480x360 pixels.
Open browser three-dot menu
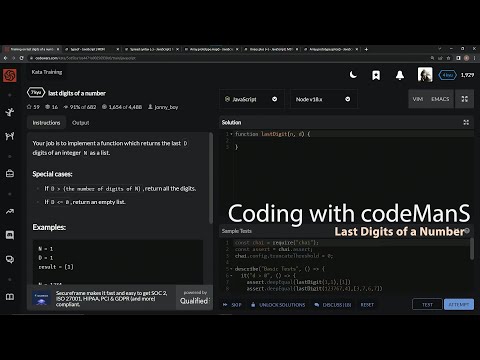pos(475,58)
